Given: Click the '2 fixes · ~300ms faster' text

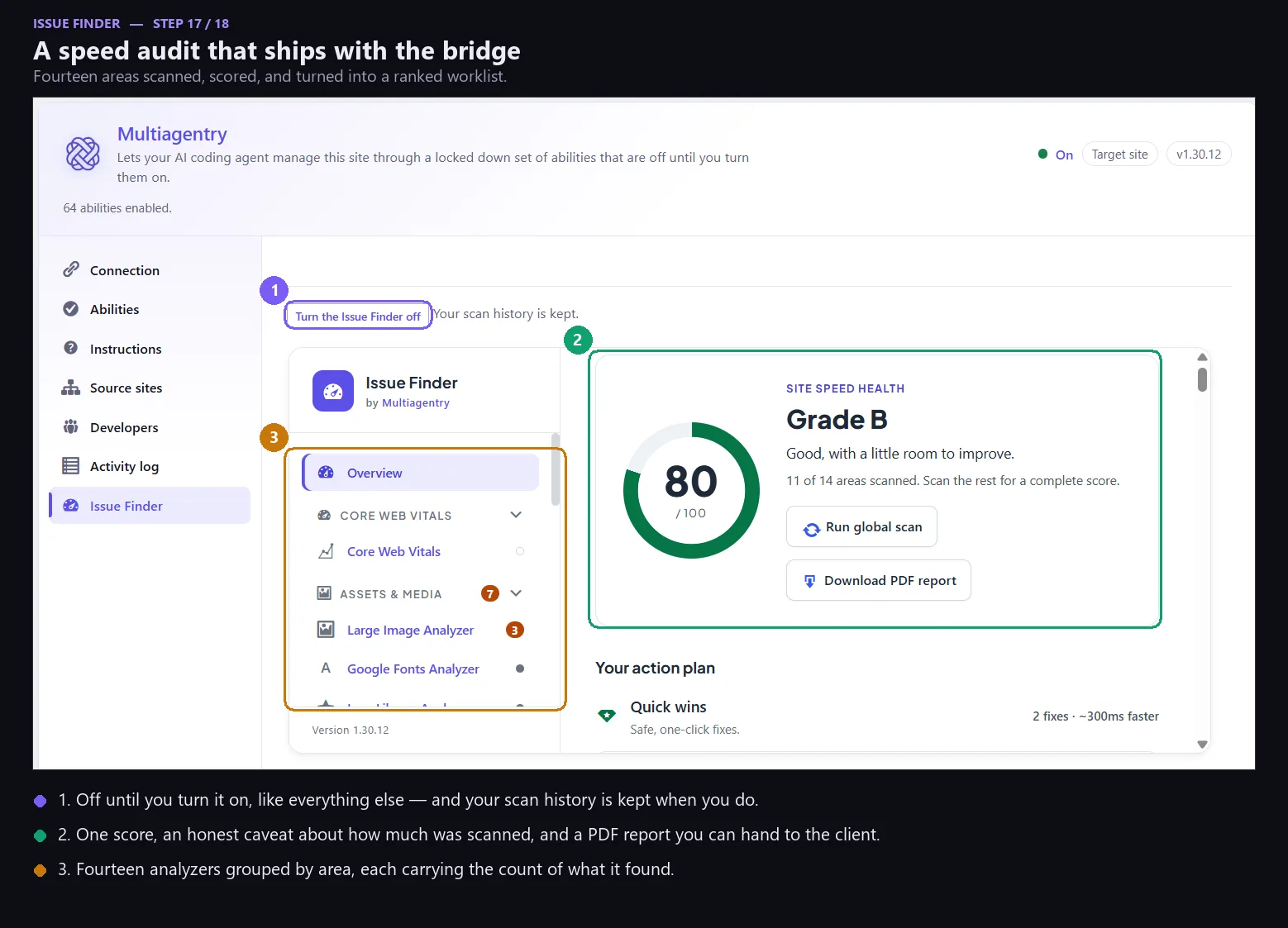Looking at the screenshot, I should point(1095,716).
